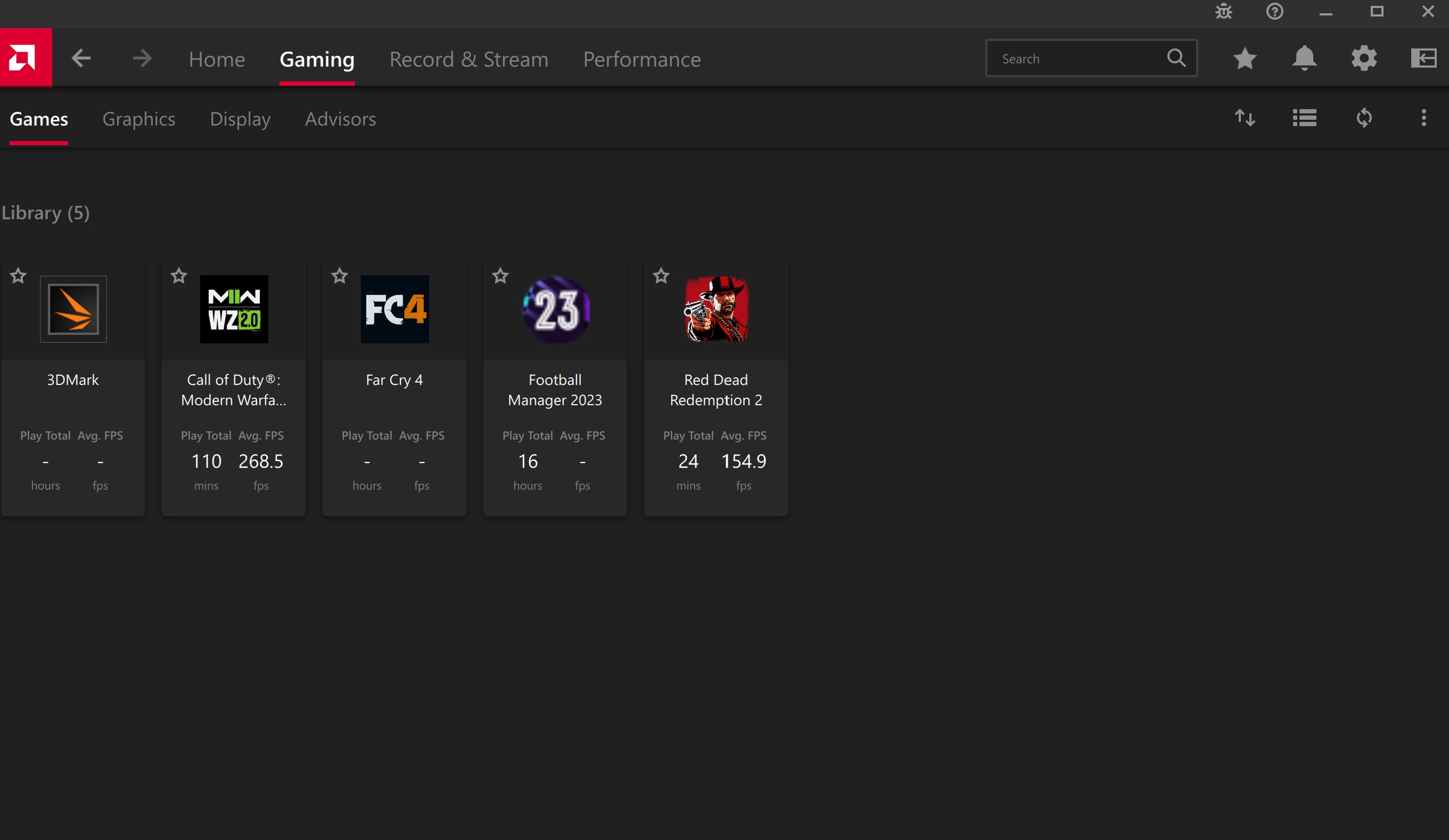Open the three-dot more options menu
Viewport: 1449px width, 840px height.
pos(1423,118)
